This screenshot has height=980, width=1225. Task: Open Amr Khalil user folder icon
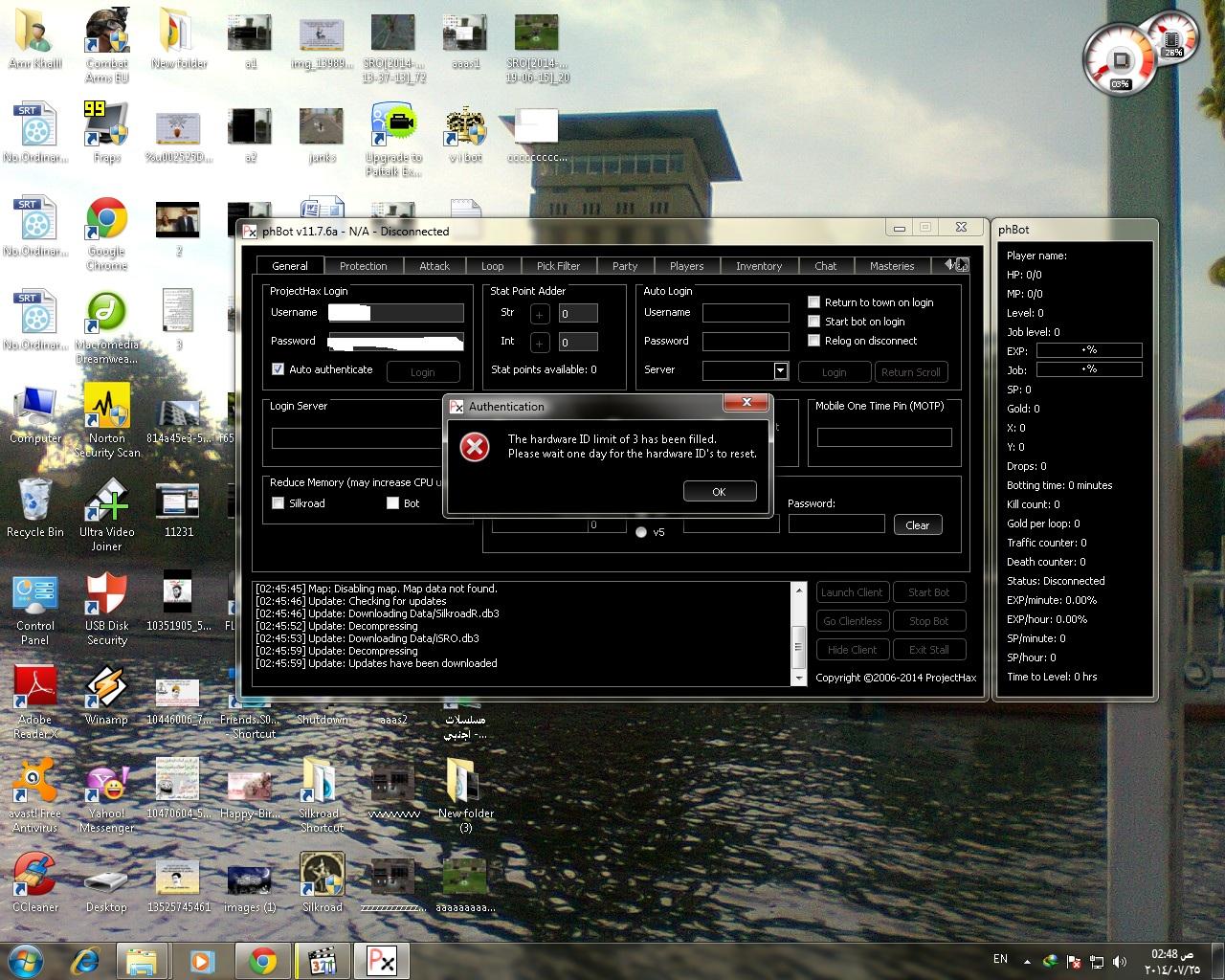34,39
